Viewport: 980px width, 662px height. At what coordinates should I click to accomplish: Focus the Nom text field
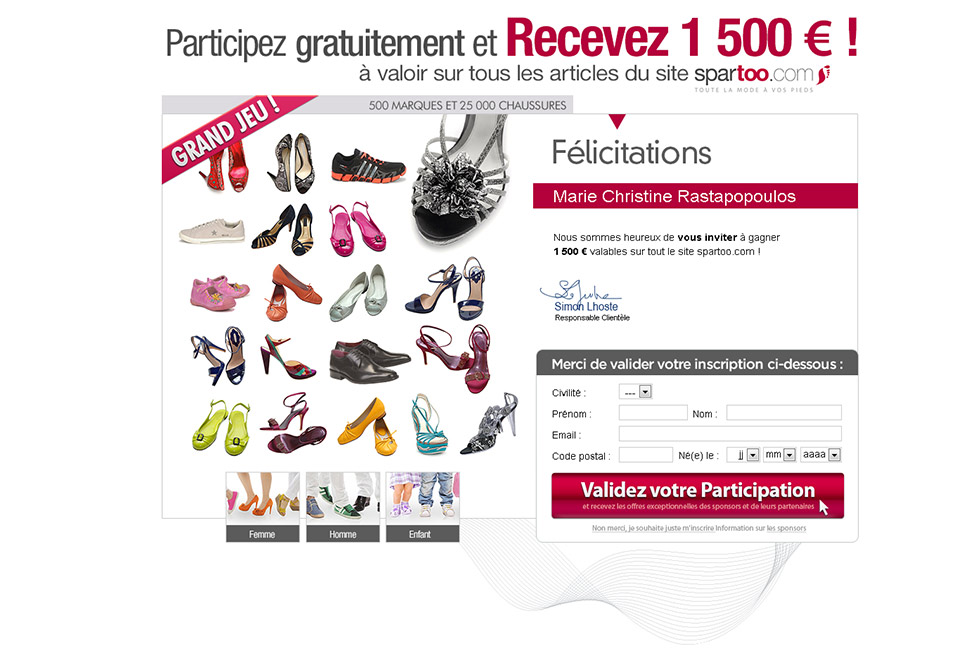(784, 413)
